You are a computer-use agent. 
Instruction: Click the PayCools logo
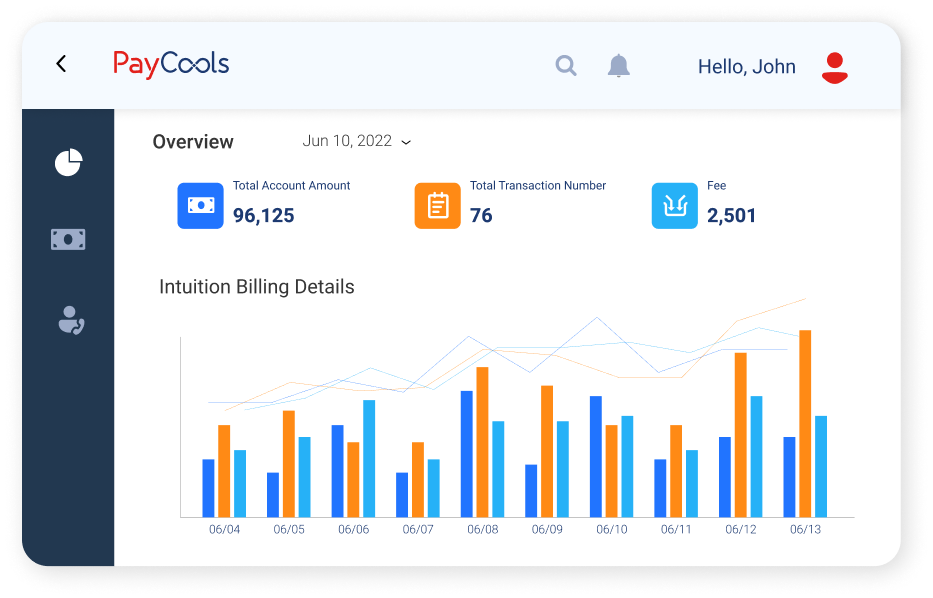point(171,64)
